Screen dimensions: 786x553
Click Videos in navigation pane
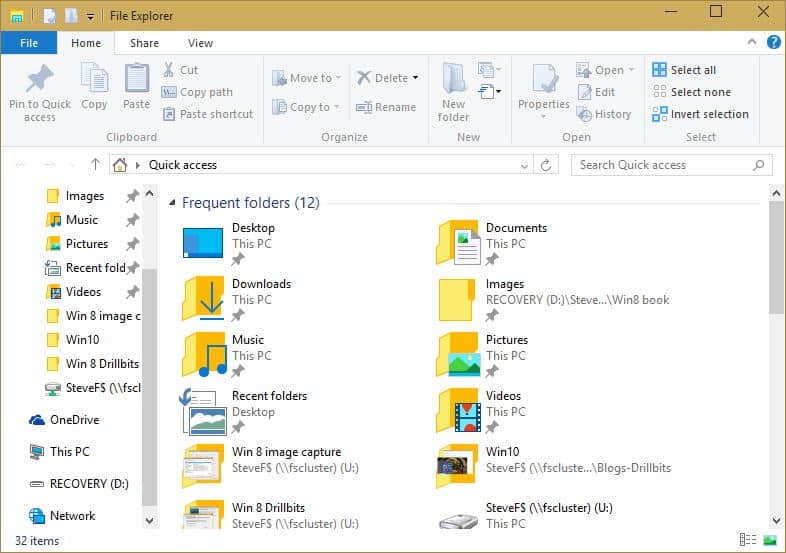tap(83, 292)
